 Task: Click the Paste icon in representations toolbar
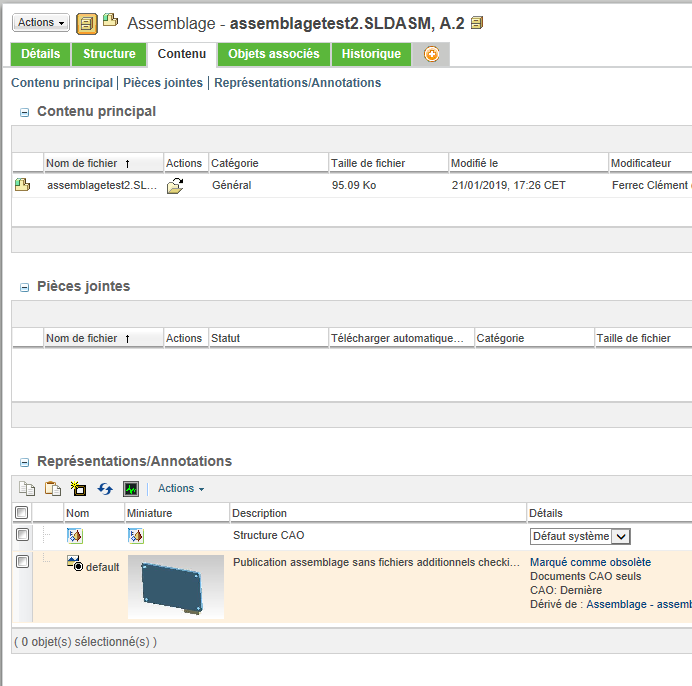tap(53, 489)
